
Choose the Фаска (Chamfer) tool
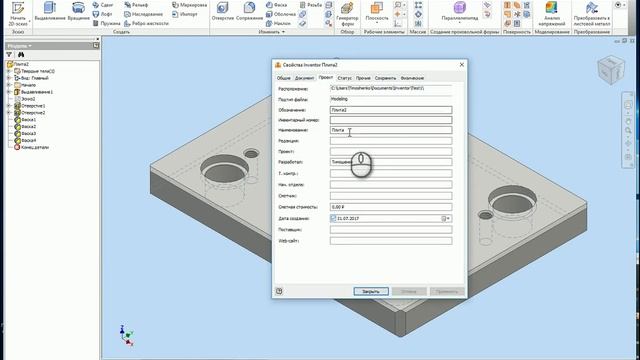tap(276, 5)
